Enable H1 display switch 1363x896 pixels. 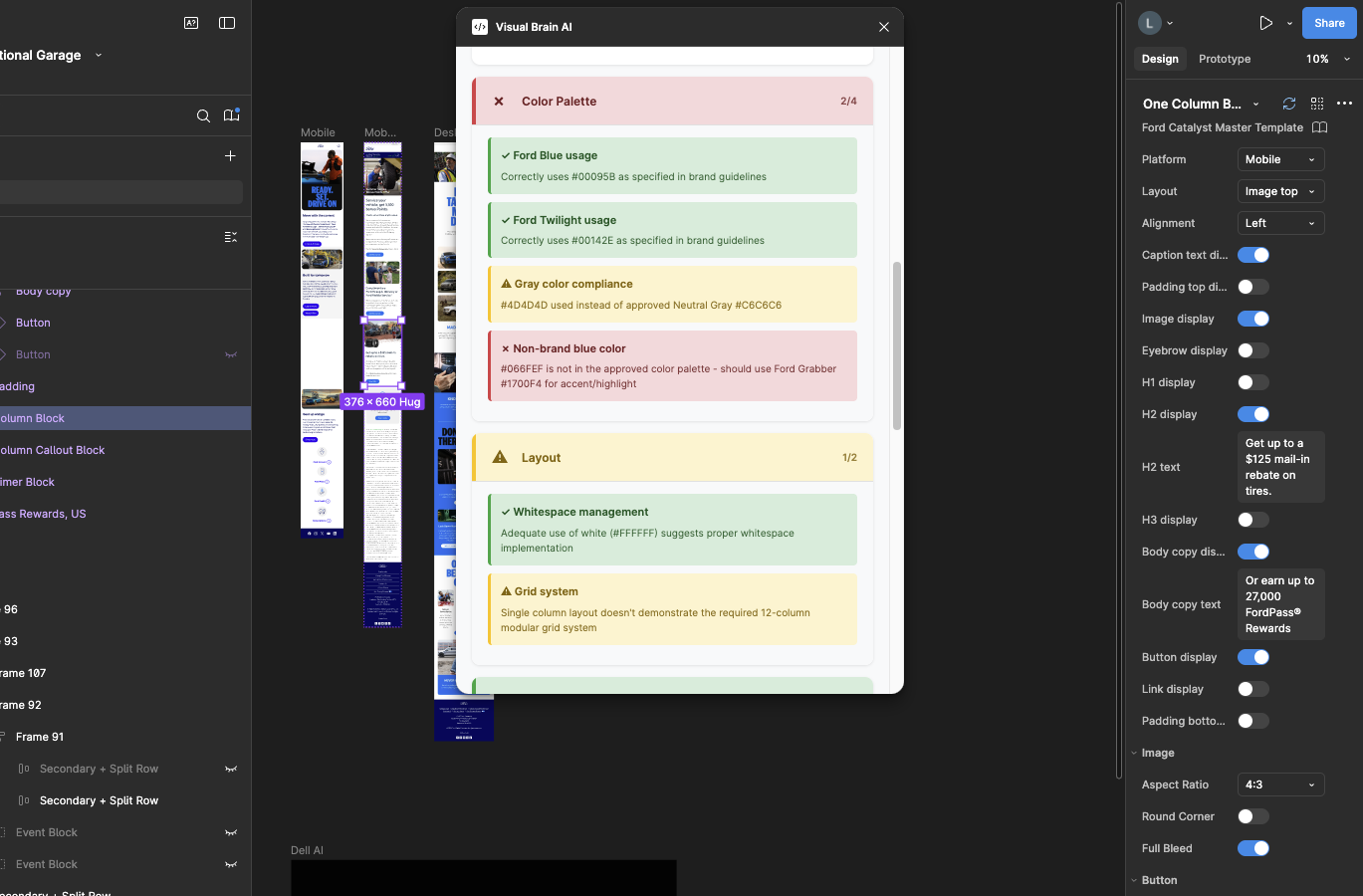click(x=1253, y=382)
